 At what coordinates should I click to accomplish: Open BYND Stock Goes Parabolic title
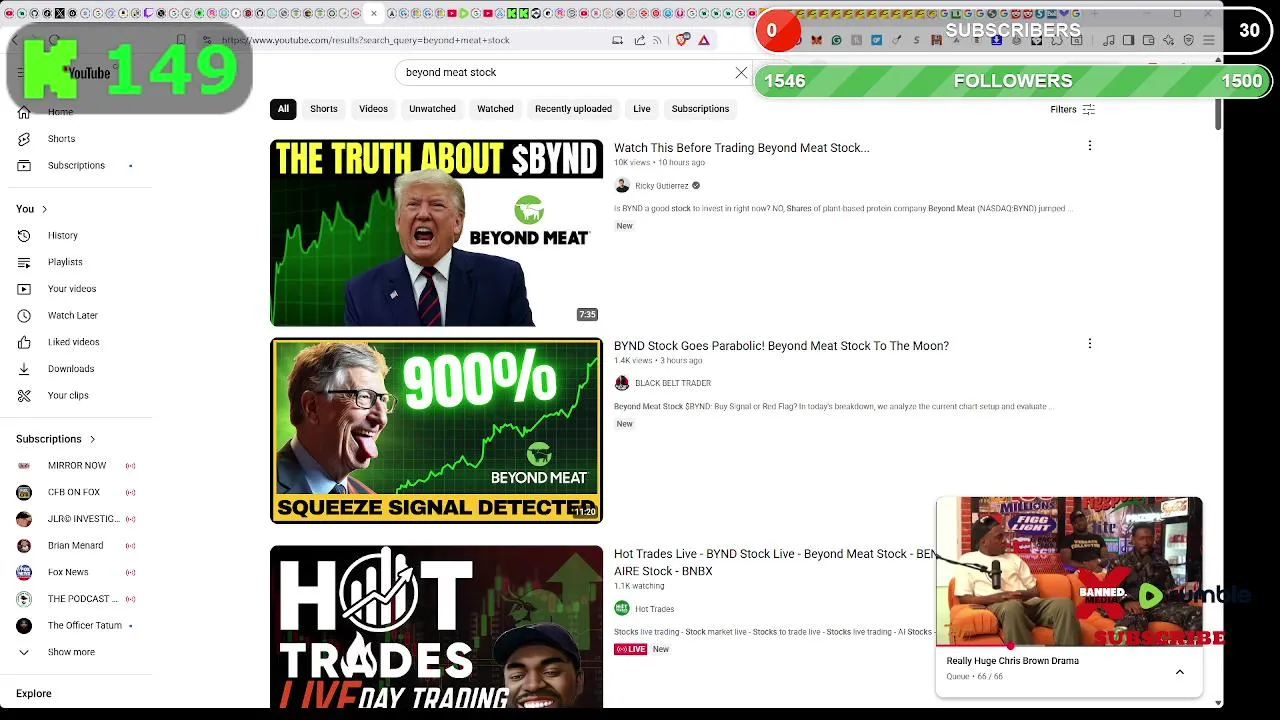(781, 346)
